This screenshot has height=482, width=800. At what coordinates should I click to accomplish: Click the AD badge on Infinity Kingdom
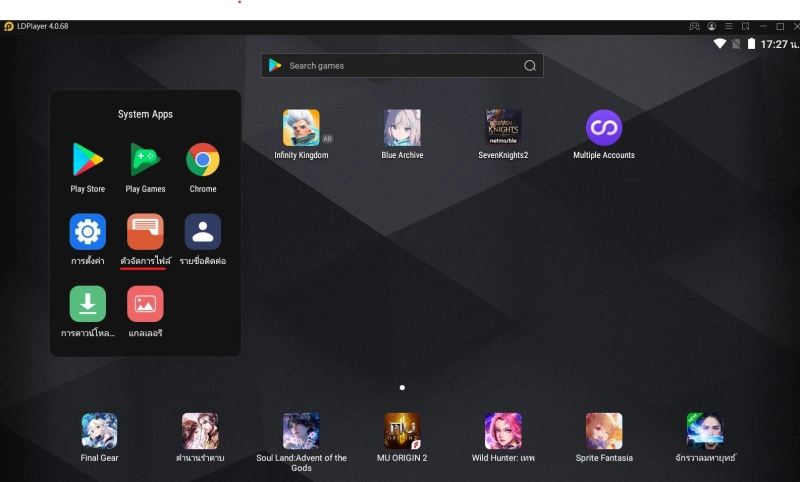pos(327,139)
